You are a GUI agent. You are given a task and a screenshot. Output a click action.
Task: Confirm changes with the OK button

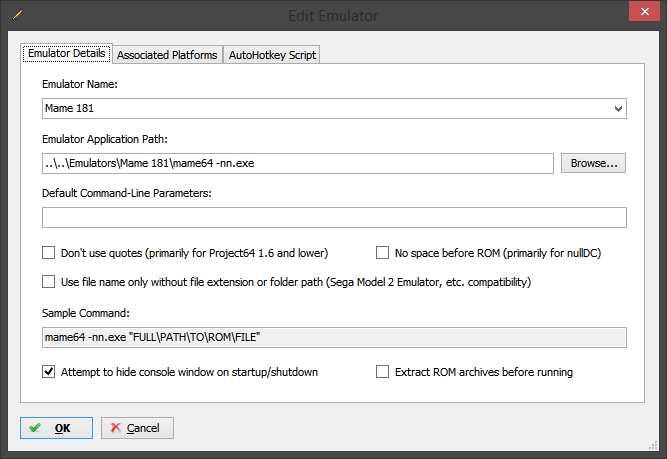56,428
